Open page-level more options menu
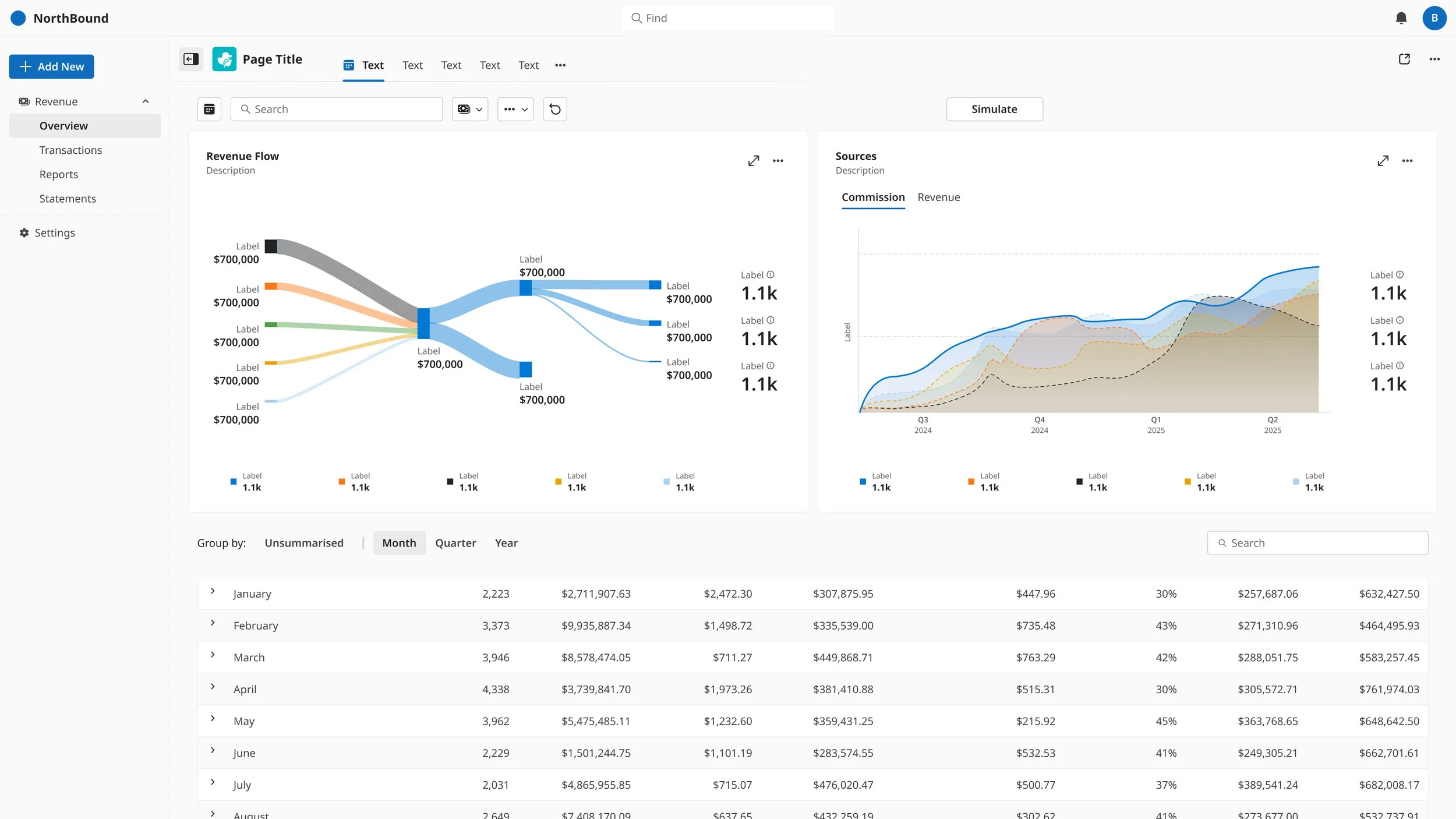The height and width of the screenshot is (819, 1456). (x=1434, y=59)
